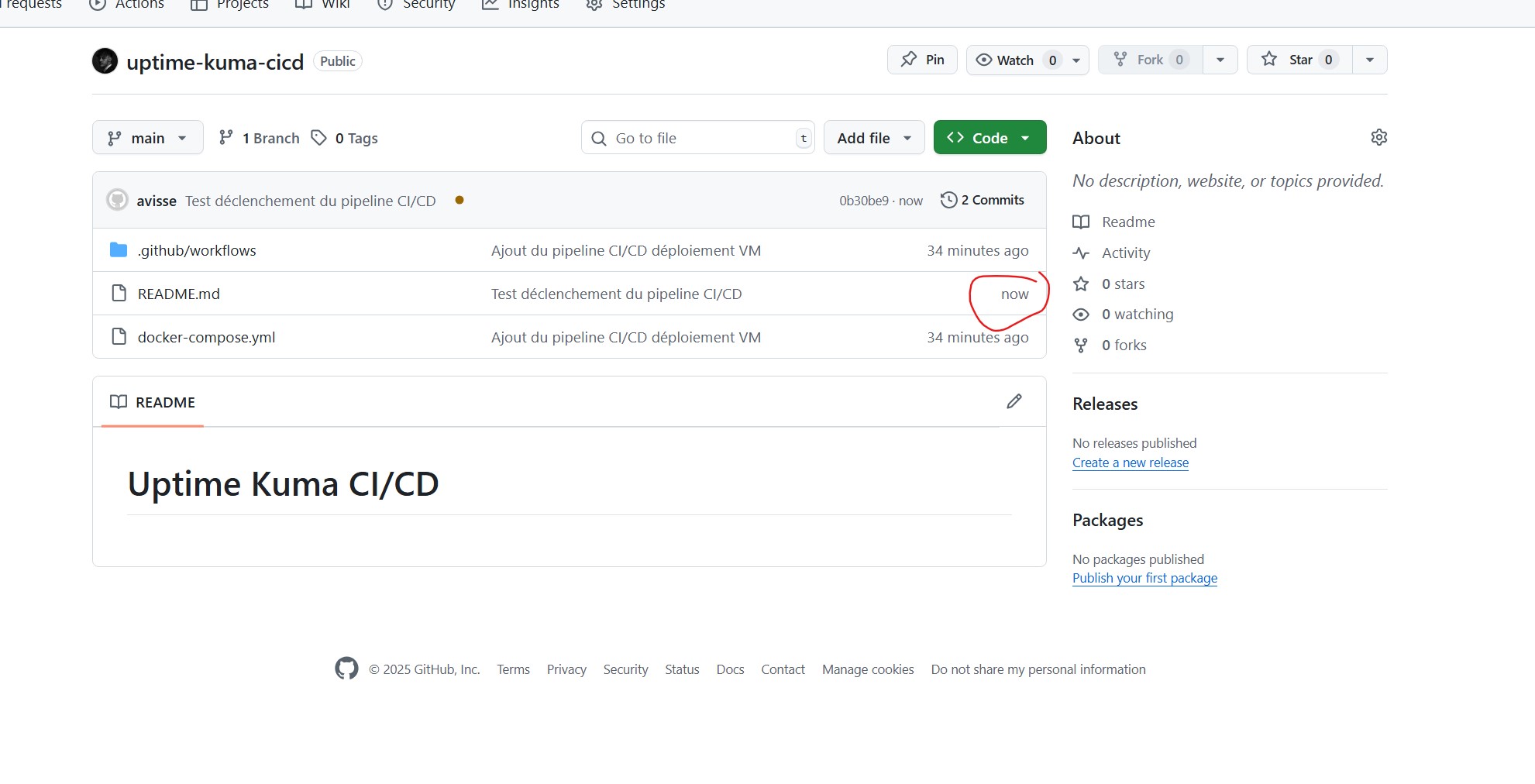Open the main branch selector

pos(147,138)
